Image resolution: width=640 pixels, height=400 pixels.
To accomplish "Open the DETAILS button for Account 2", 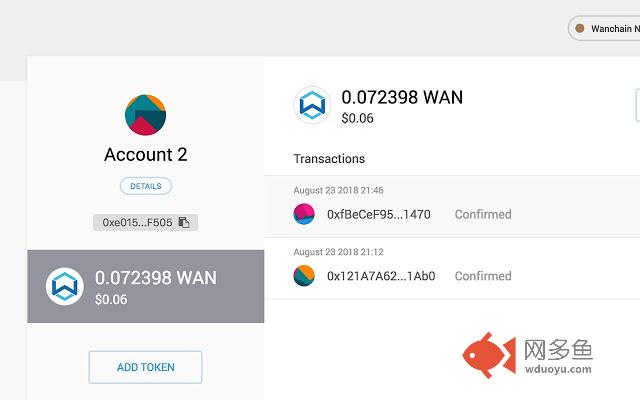I will [x=146, y=186].
